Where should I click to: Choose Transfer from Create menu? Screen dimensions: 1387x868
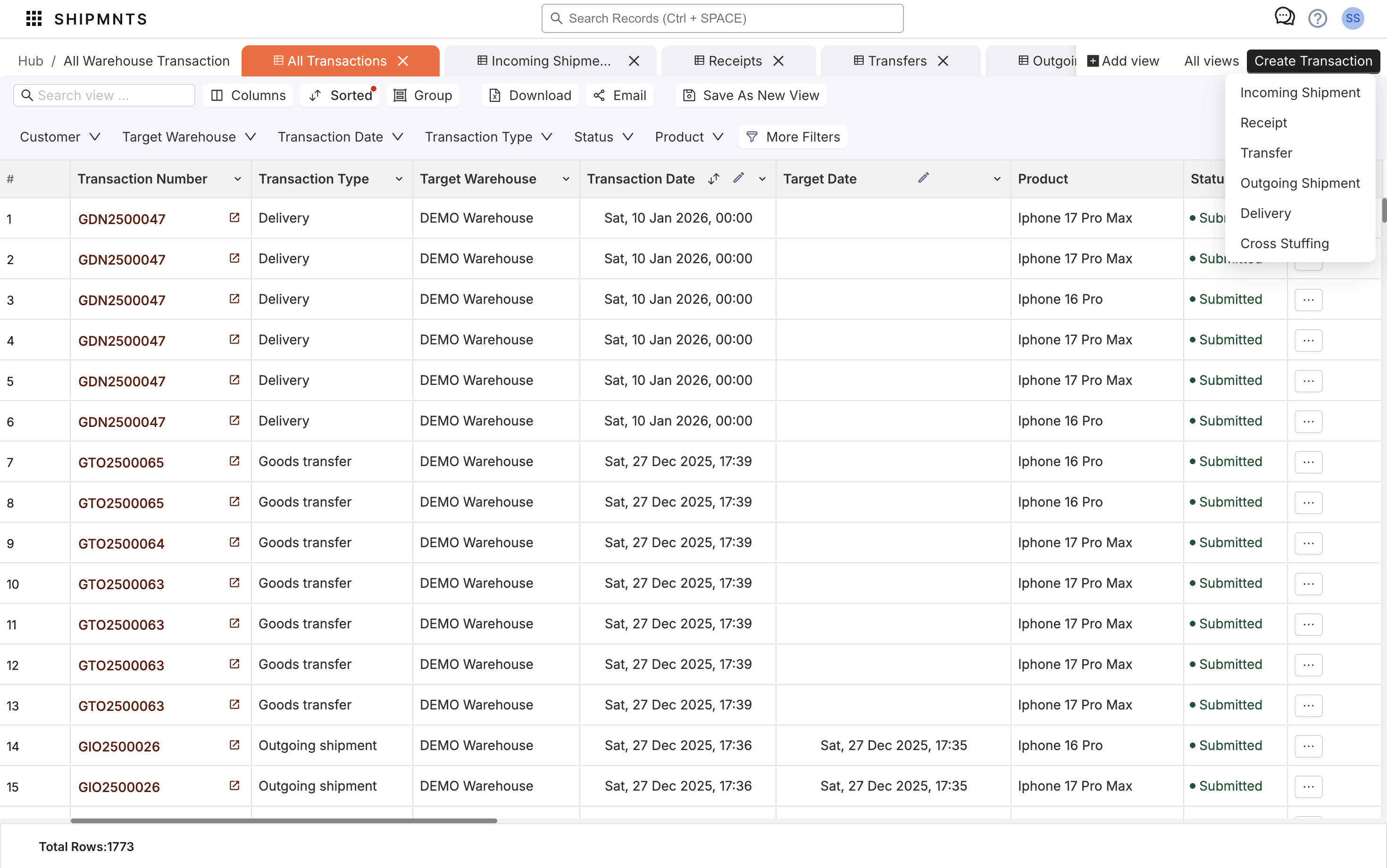[x=1300, y=153]
